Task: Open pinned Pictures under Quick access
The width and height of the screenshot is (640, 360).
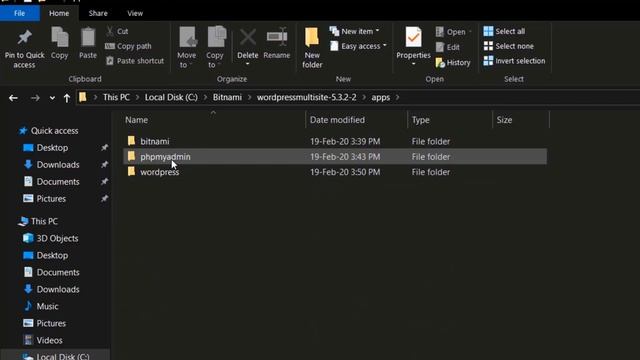Action: (51, 199)
